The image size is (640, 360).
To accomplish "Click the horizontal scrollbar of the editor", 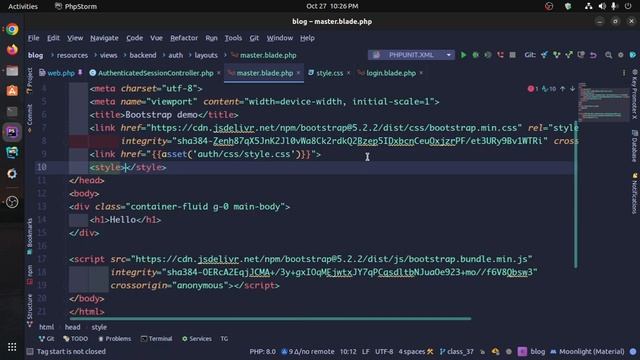I will coord(270,318).
